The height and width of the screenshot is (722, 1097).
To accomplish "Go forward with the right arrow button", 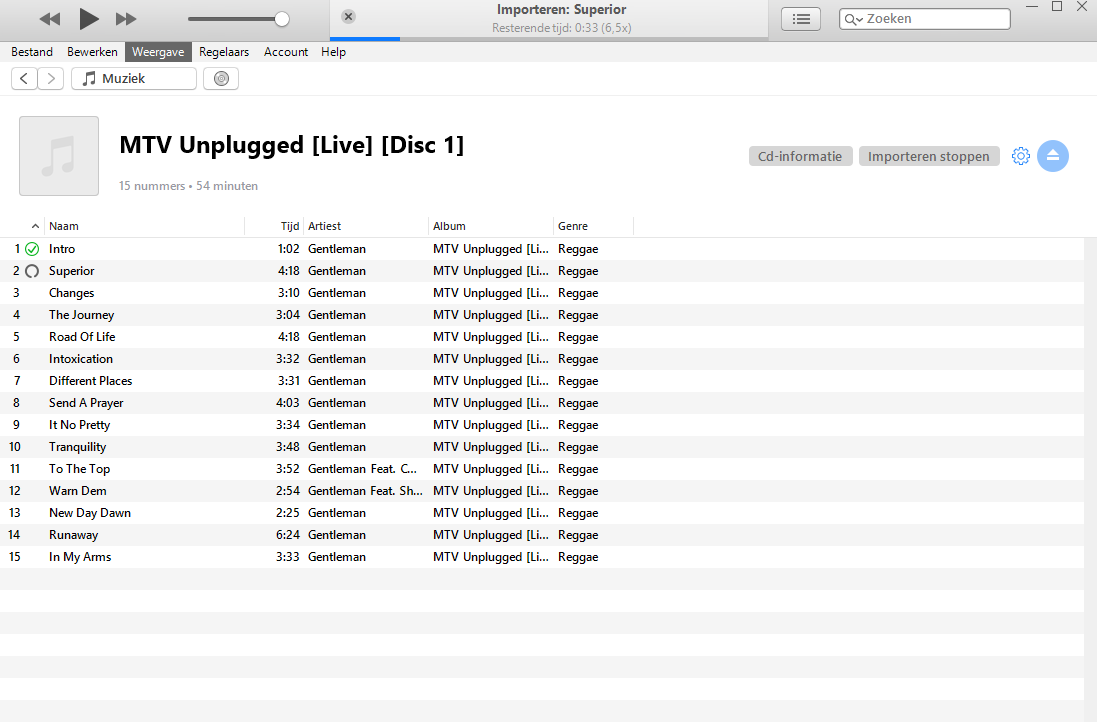I will (x=50, y=78).
